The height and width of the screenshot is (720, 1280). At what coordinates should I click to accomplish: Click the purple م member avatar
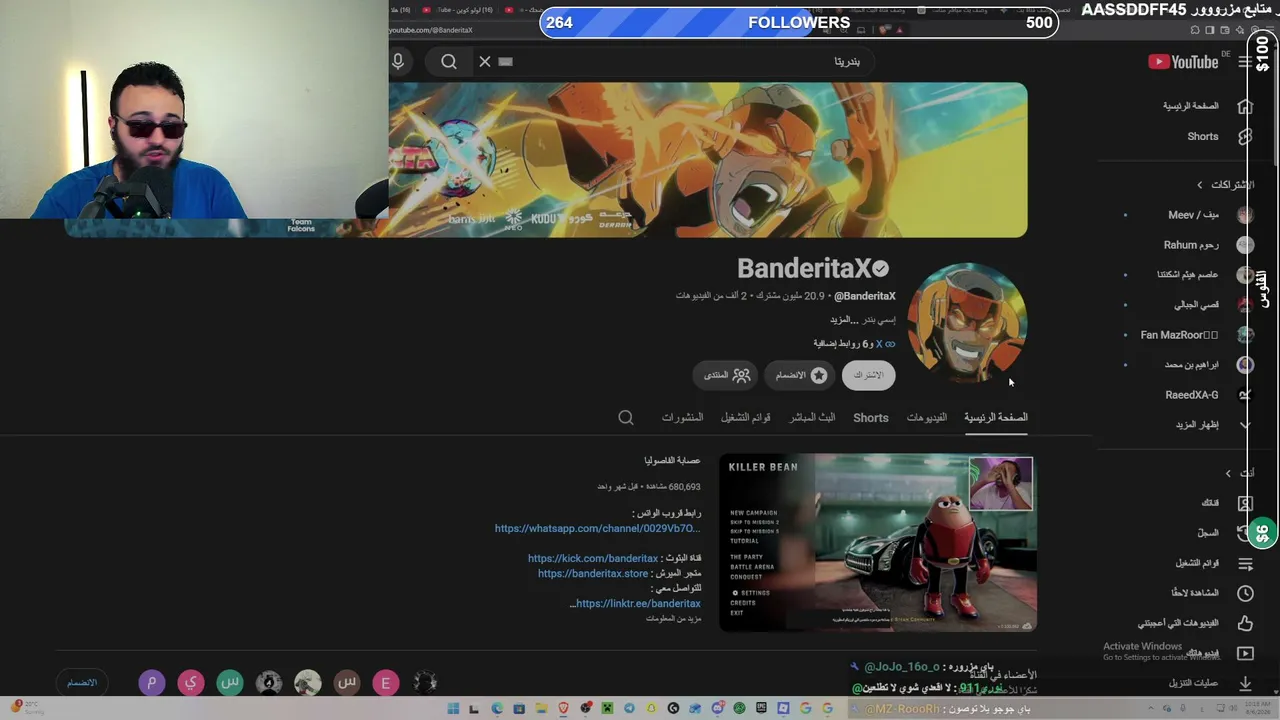[x=152, y=683]
